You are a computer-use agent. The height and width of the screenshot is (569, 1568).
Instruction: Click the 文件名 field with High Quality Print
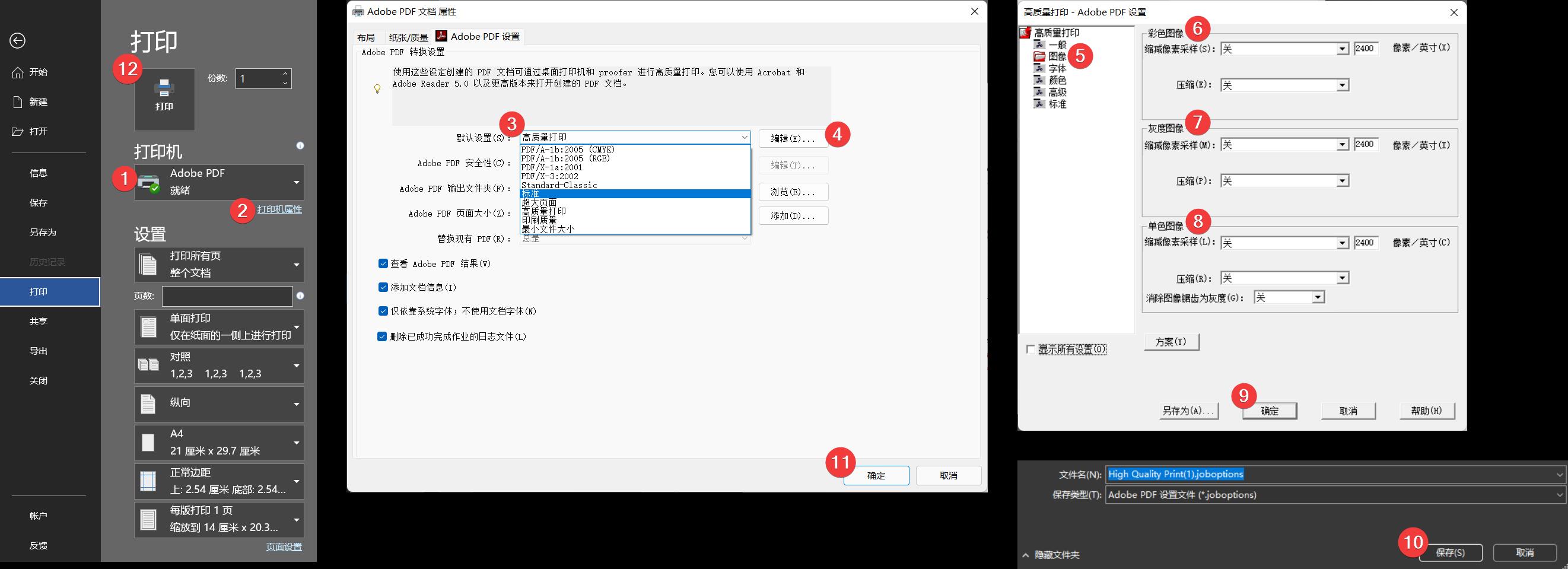click(1335, 474)
